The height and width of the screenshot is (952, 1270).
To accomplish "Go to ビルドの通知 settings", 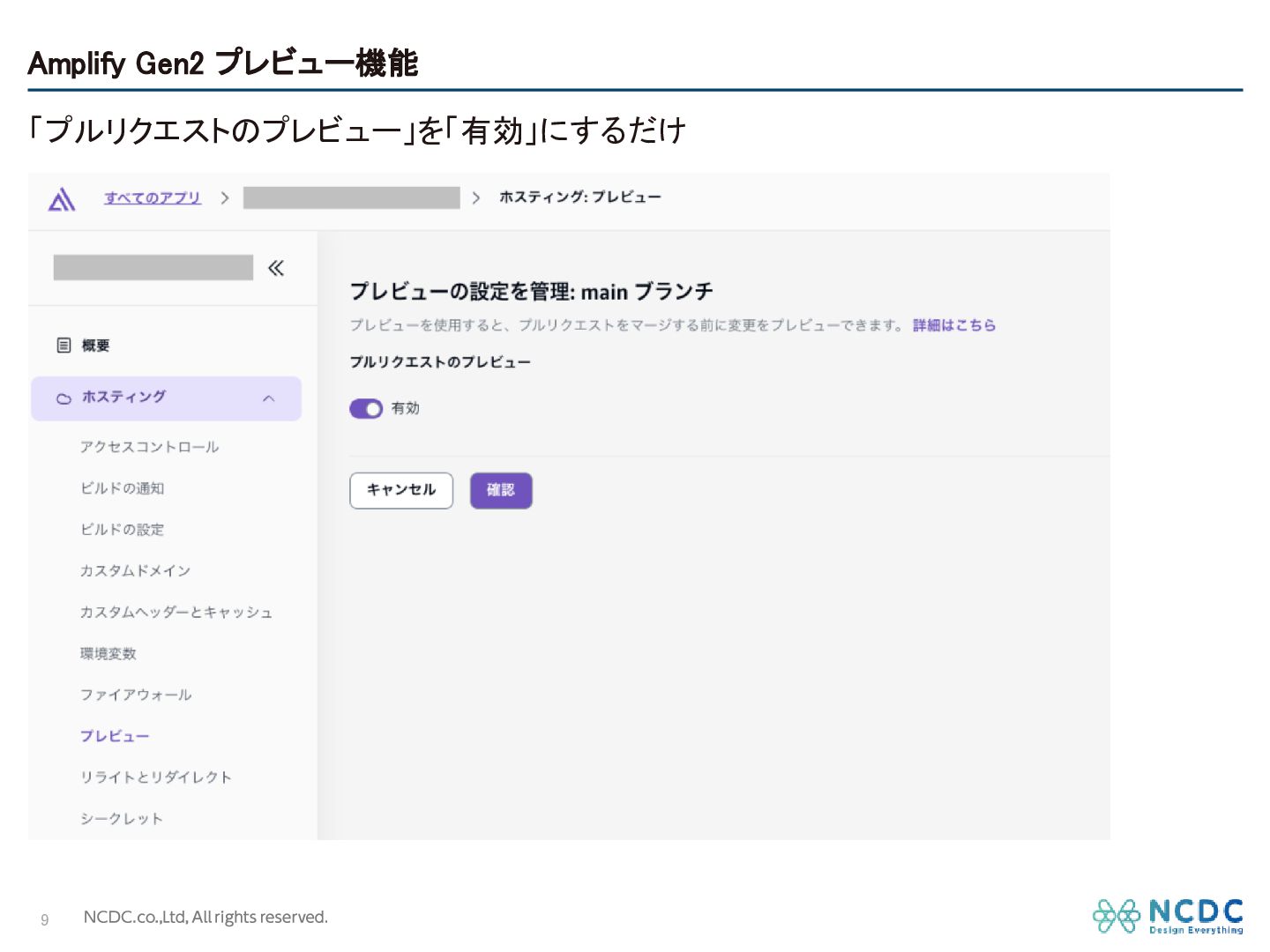I will 122,488.
